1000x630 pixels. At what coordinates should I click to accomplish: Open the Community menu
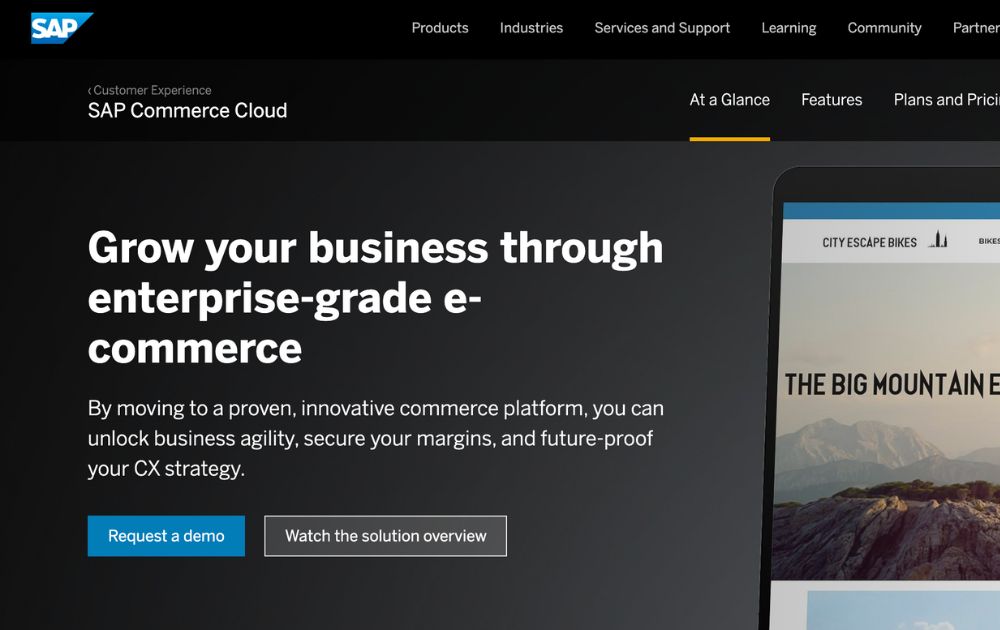884,28
